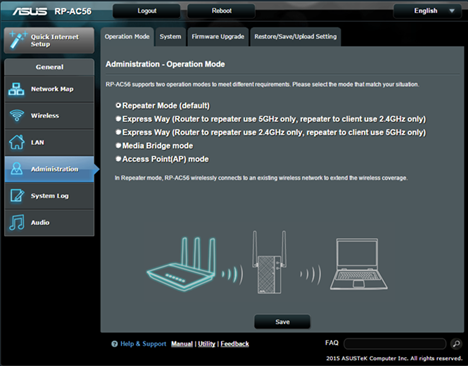The width and height of the screenshot is (468, 366).
Task: Click the Save button
Action: click(282, 322)
